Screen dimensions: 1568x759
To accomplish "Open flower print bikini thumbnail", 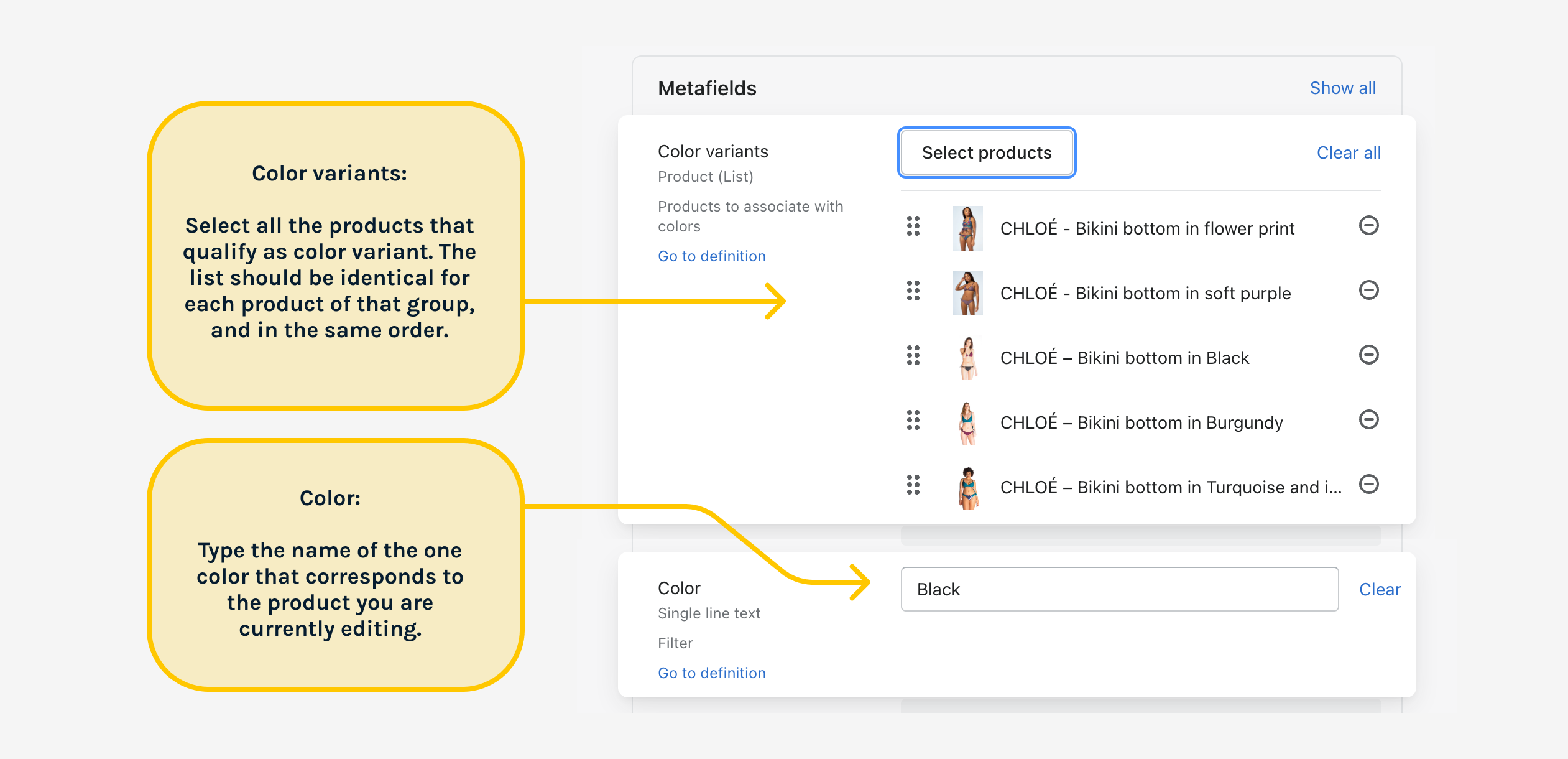I will [967, 228].
